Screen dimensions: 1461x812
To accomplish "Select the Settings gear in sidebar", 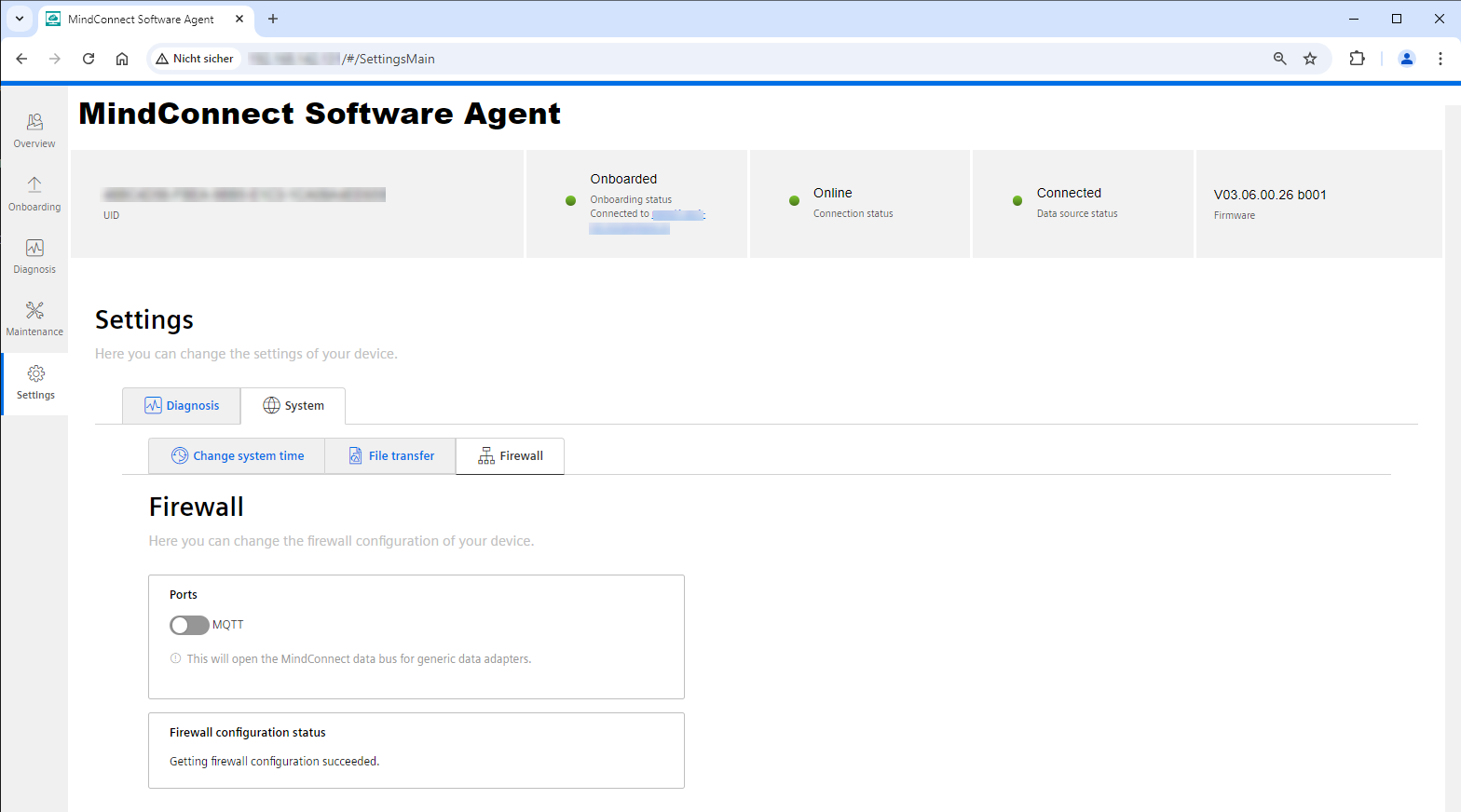I will coord(35,383).
